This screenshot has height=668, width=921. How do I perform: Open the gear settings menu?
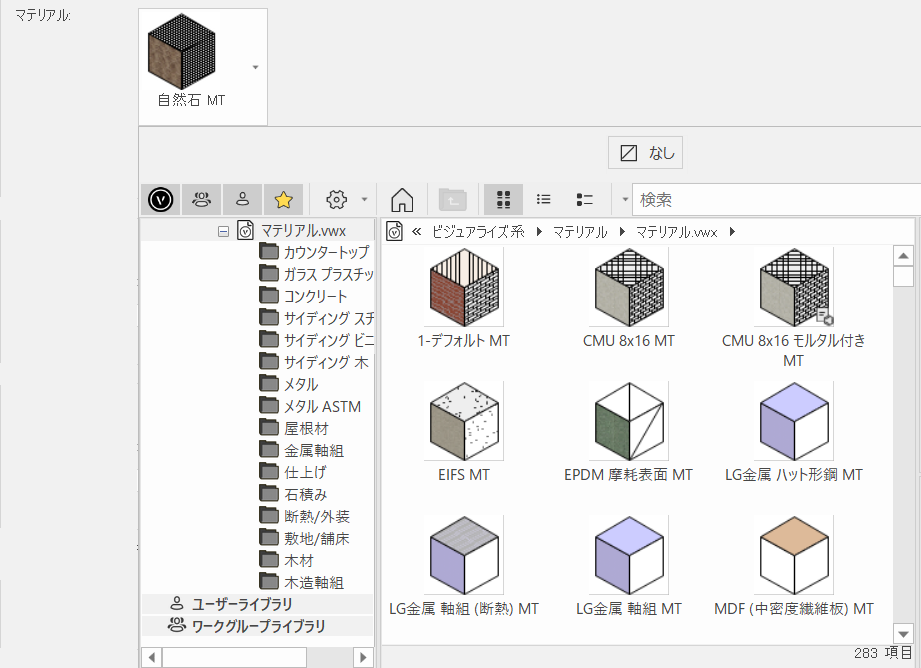337,199
